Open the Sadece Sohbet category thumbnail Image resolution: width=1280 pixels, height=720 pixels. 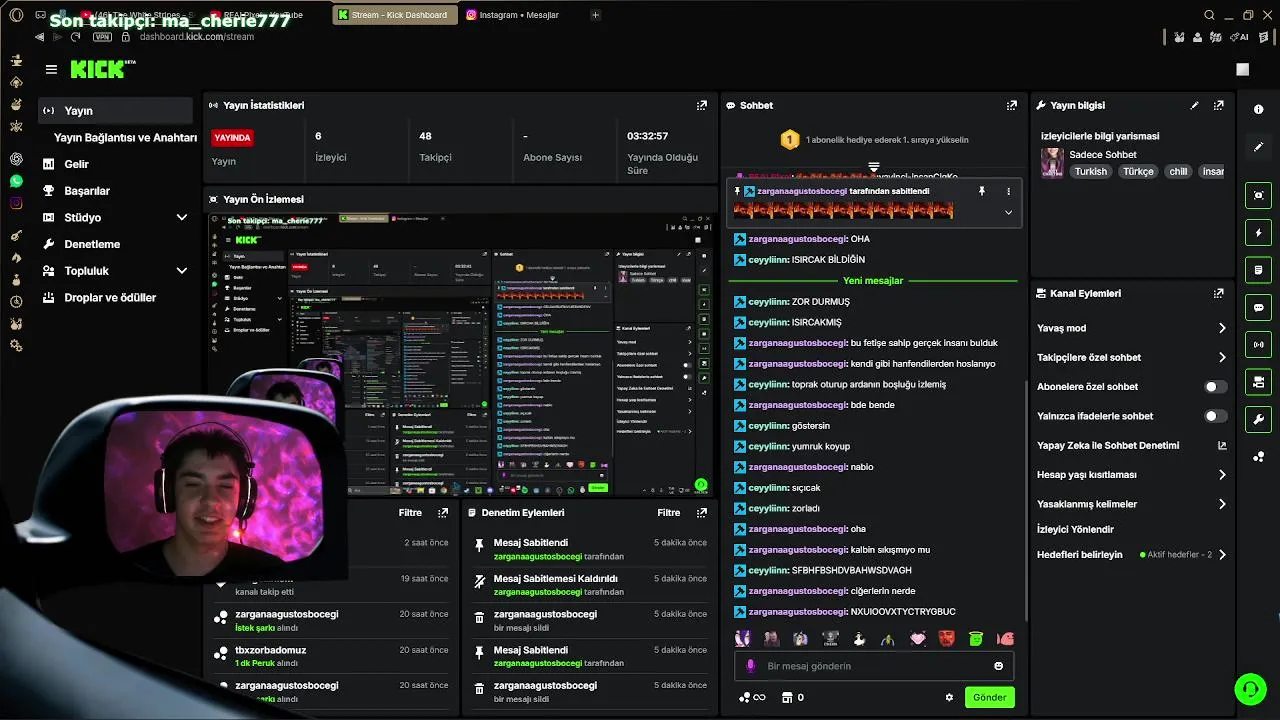pos(1052,163)
